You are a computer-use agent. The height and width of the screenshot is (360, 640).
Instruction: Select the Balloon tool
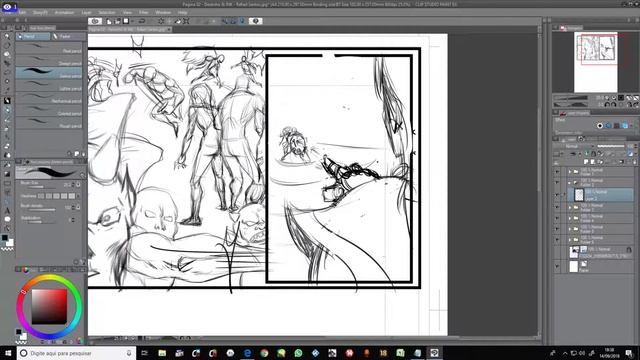pos(7,220)
